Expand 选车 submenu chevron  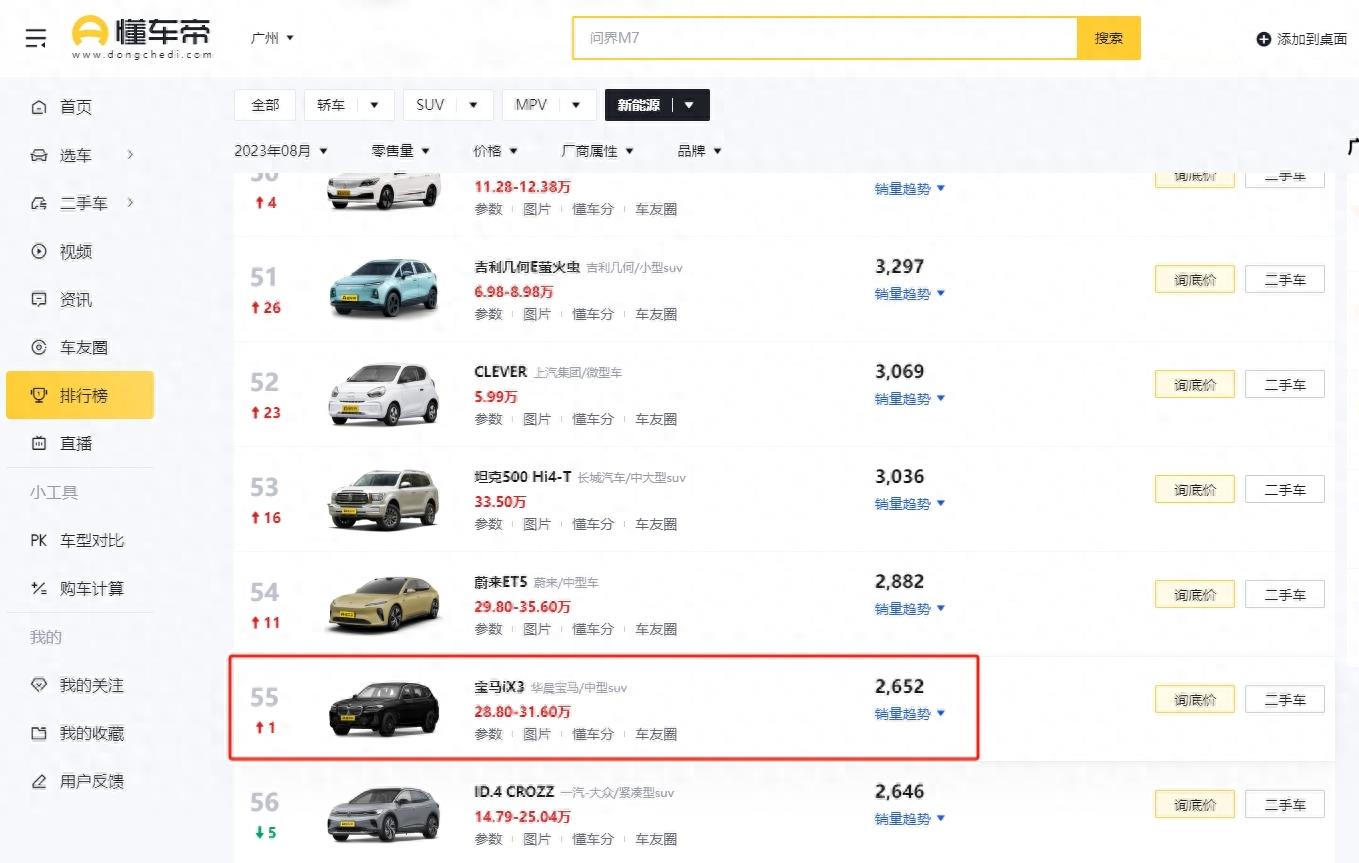pos(130,155)
